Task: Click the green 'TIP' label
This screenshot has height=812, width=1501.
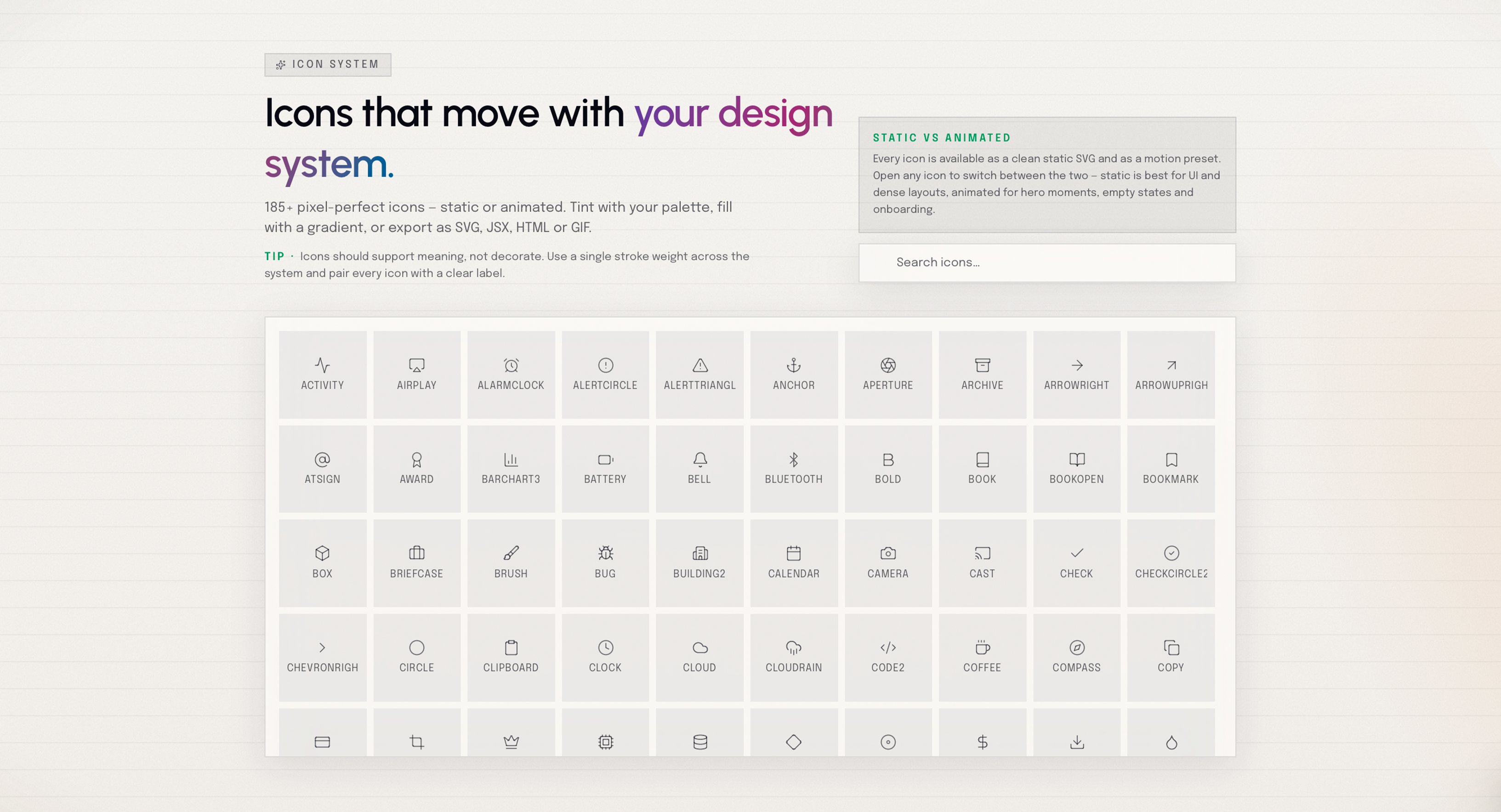Action: [x=274, y=256]
